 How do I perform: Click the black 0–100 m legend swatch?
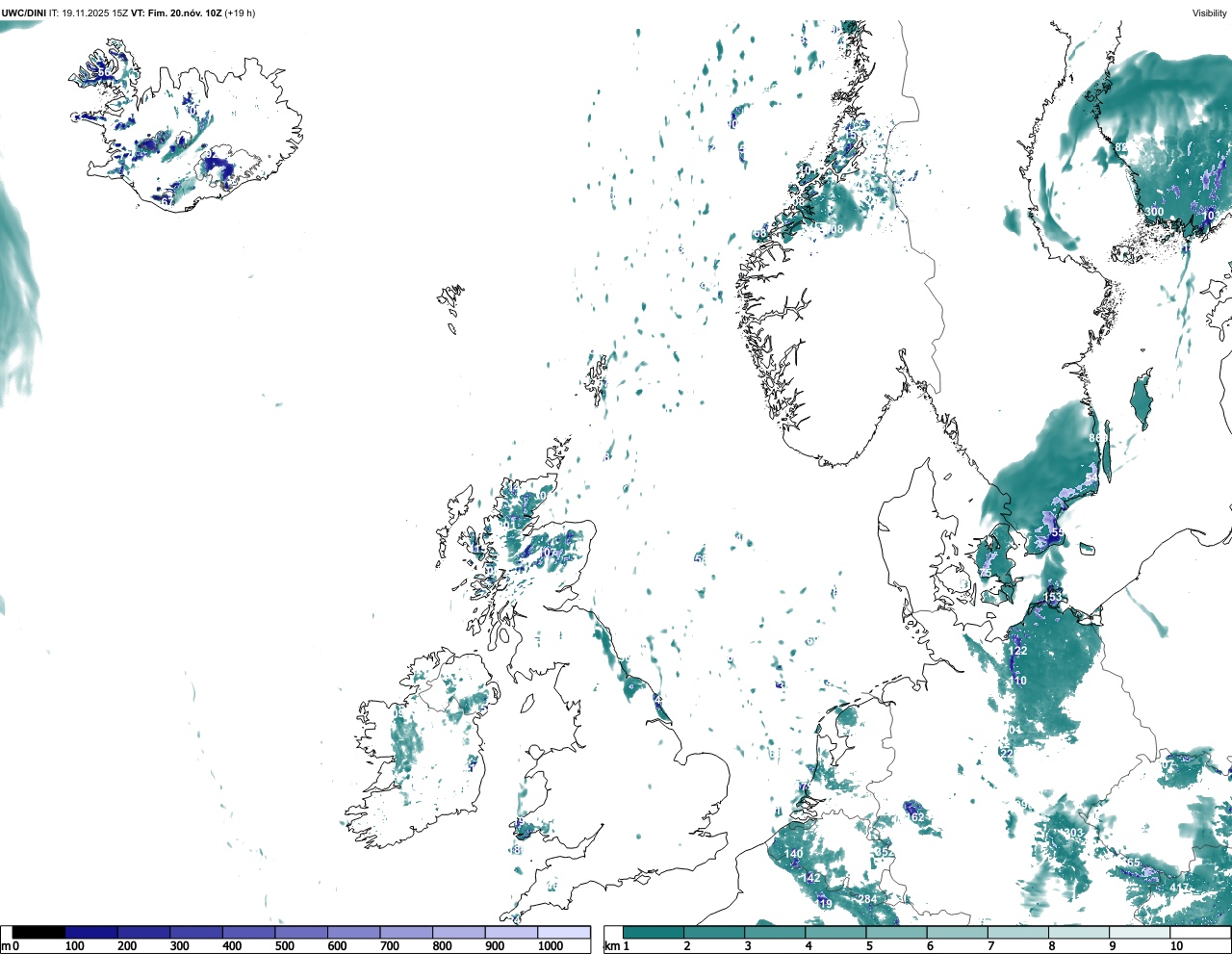tap(39, 933)
